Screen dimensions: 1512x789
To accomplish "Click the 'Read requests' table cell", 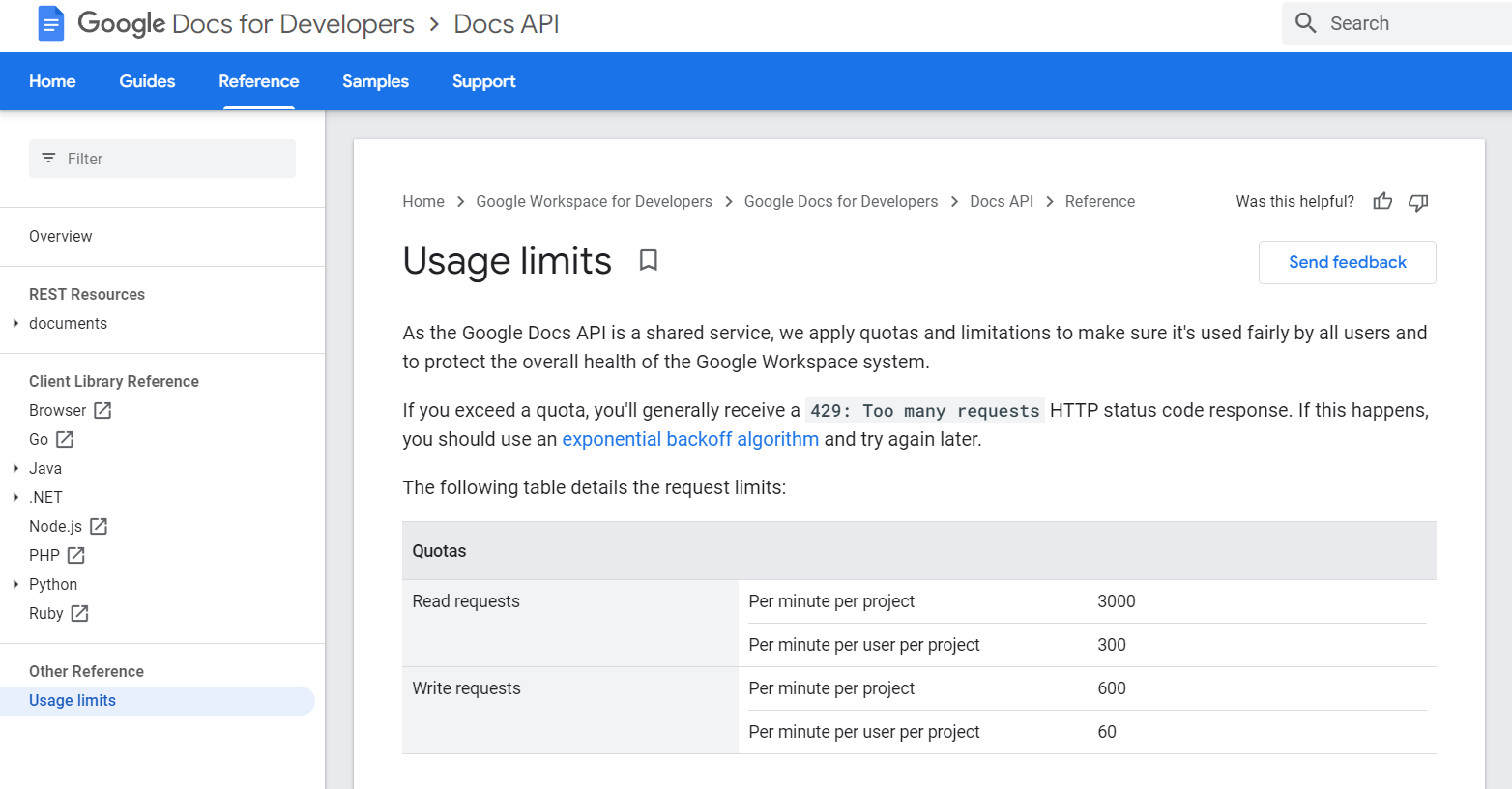I will pyautogui.click(x=570, y=623).
